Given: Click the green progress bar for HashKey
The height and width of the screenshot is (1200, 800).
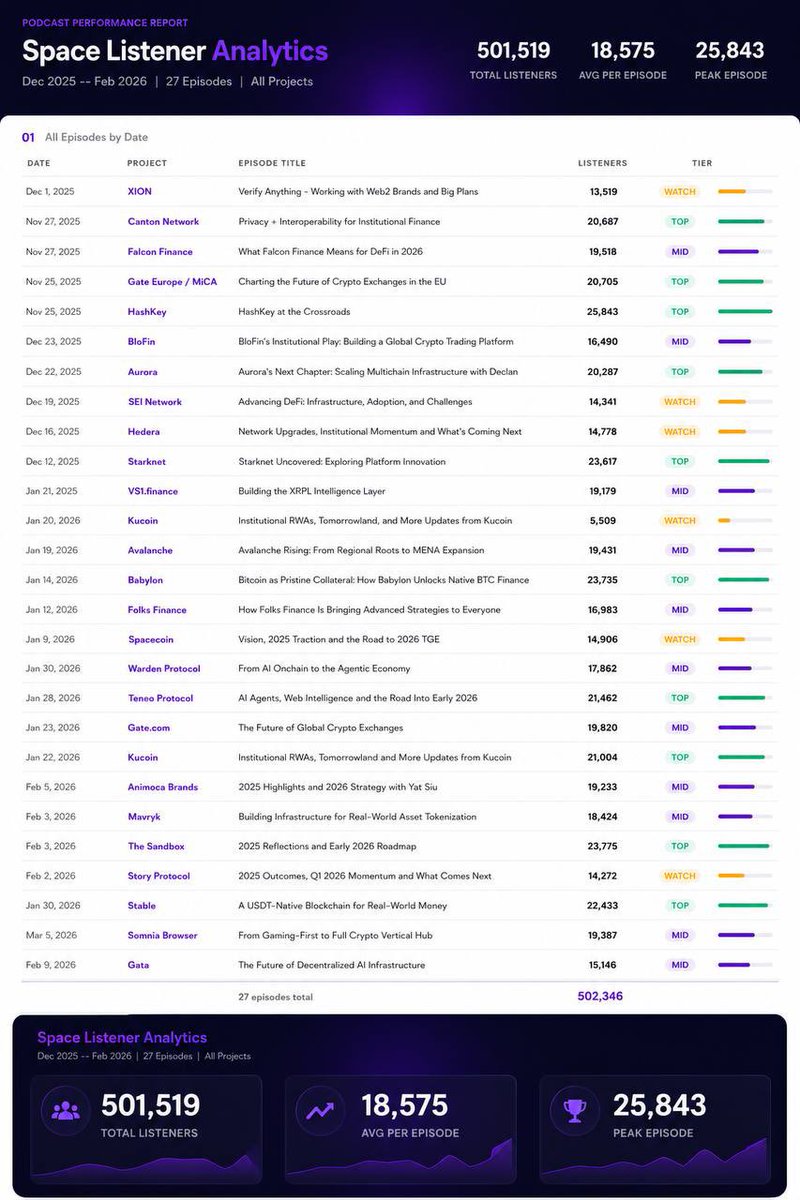Looking at the screenshot, I should (745, 311).
